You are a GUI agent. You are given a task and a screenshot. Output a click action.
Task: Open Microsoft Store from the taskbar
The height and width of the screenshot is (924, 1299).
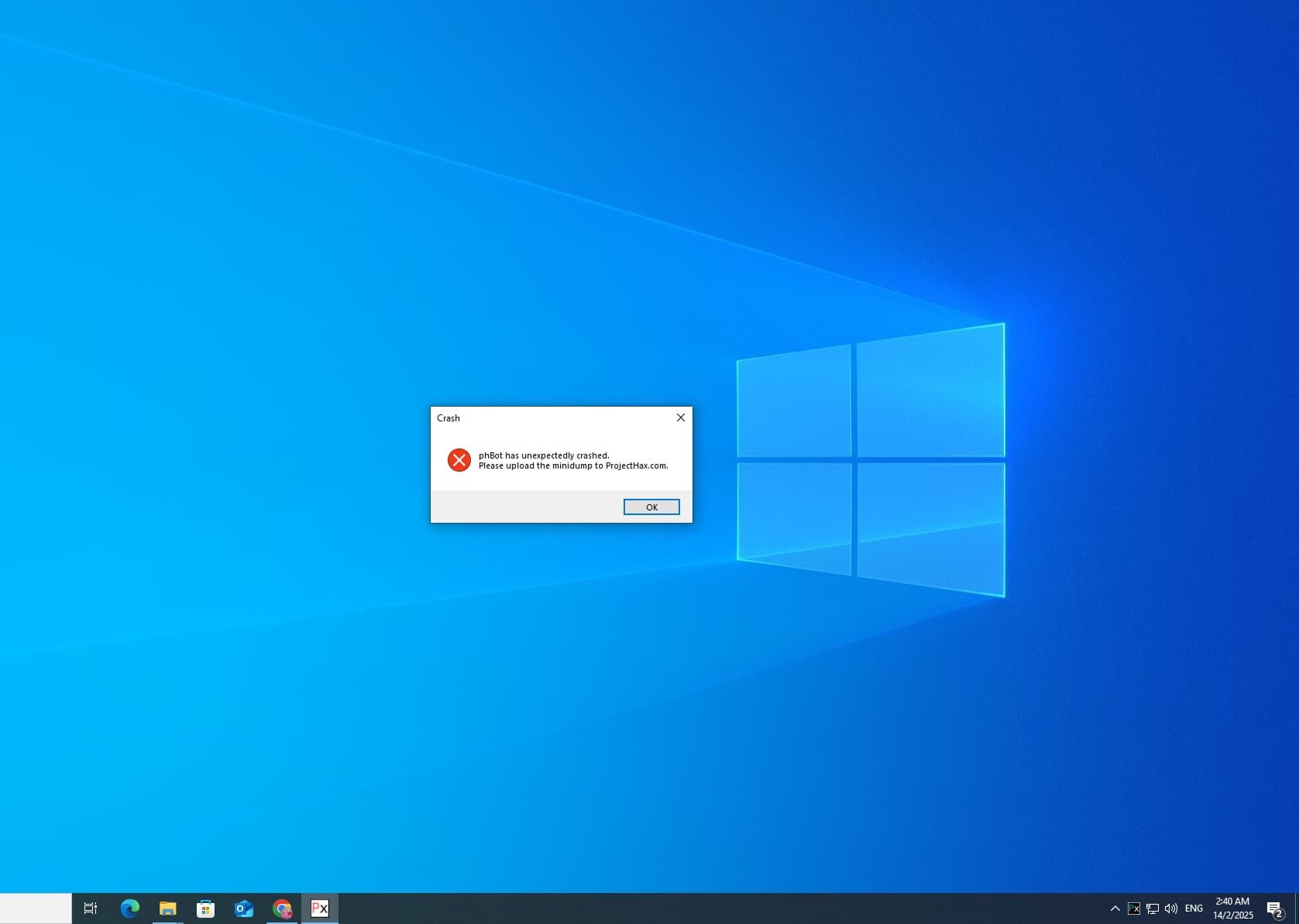[x=205, y=908]
